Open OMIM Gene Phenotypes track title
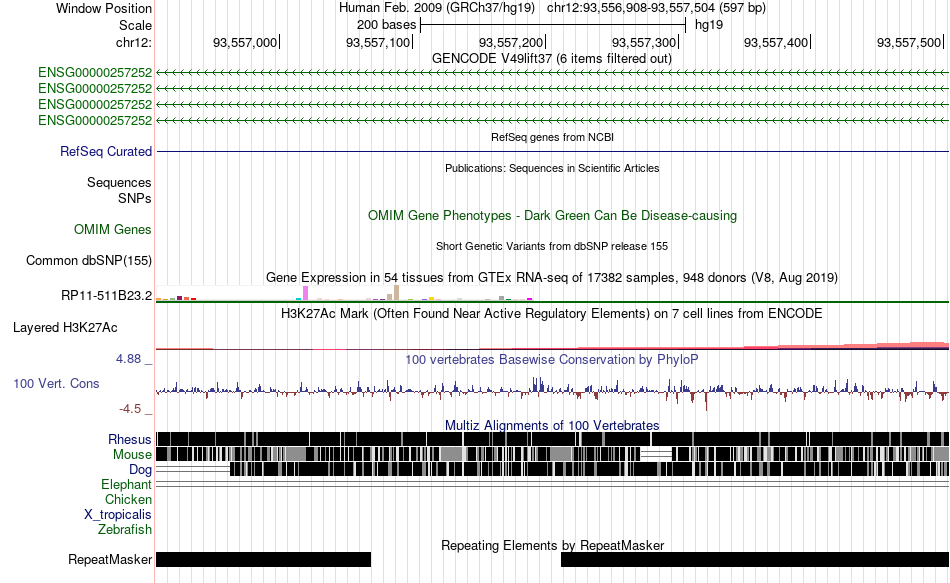This screenshot has width=950, height=583. pyautogui.click(x=552, y=216)
